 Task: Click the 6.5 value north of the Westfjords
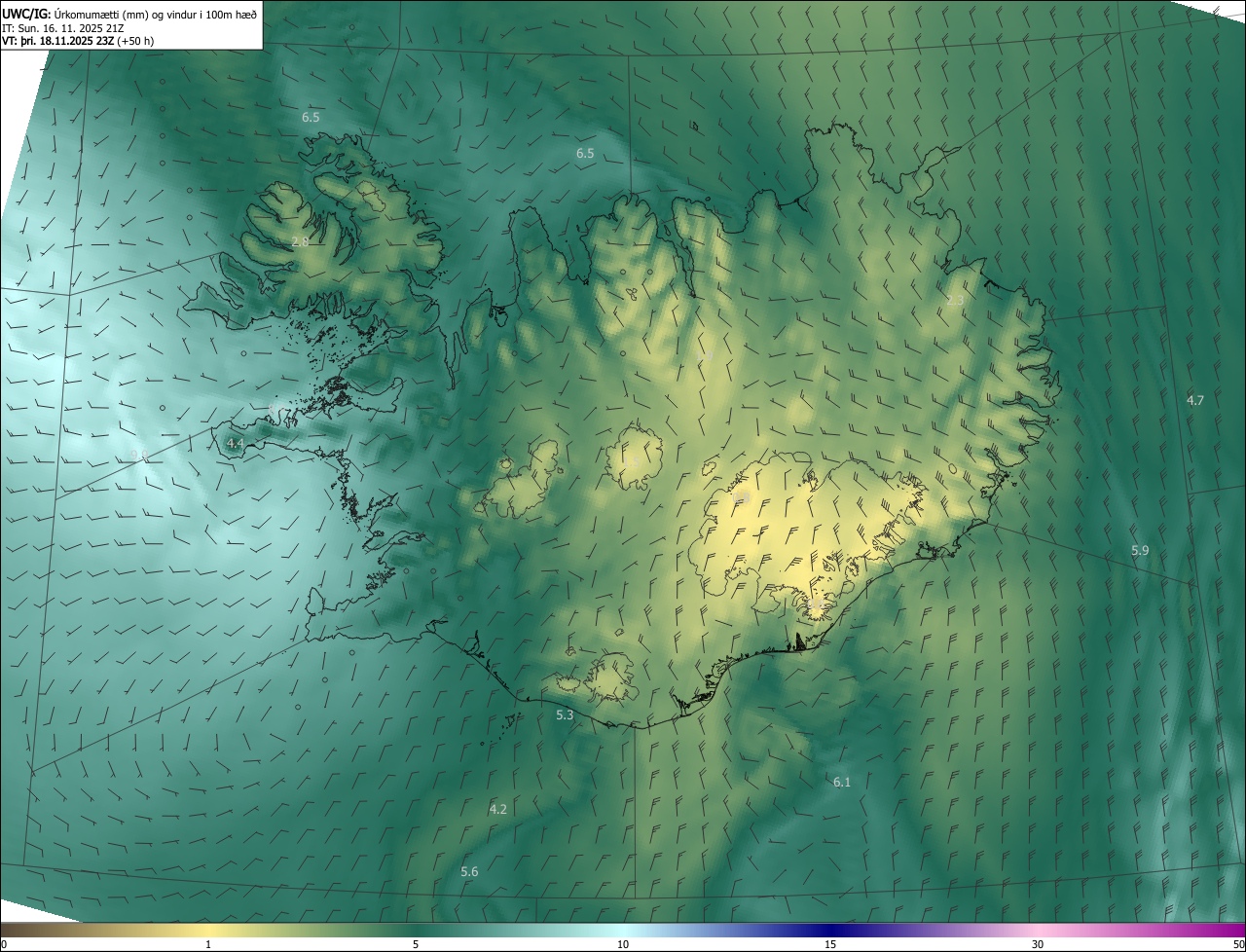coord(311,117)
